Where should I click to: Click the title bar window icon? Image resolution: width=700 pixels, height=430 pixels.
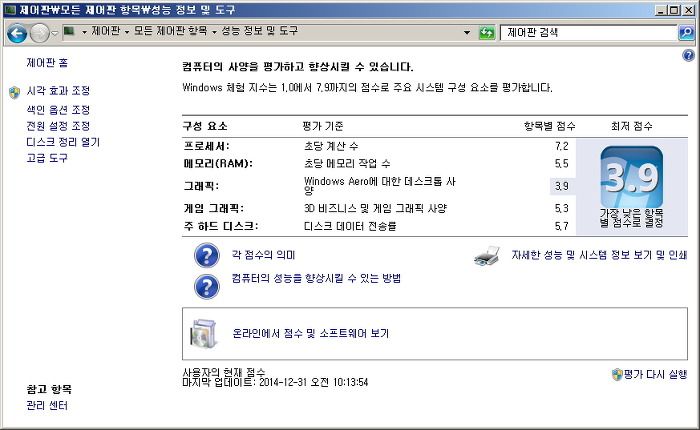tap(10, 9)
